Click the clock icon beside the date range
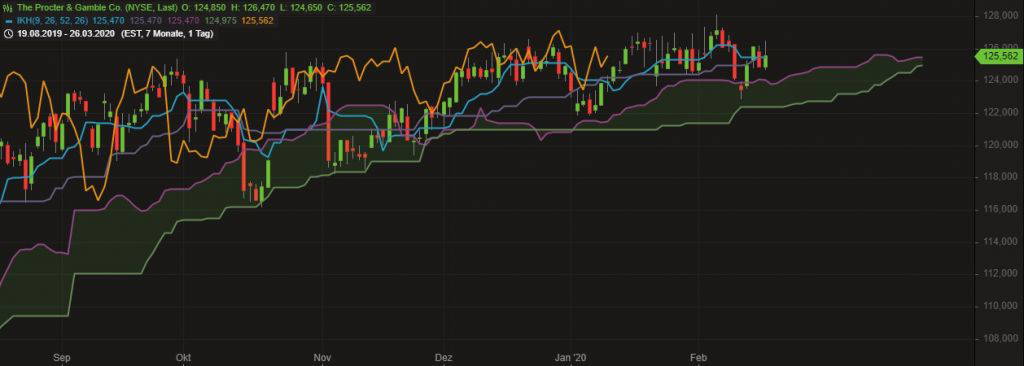Viewport: 1024px width, 366px height. click(7, 33)
